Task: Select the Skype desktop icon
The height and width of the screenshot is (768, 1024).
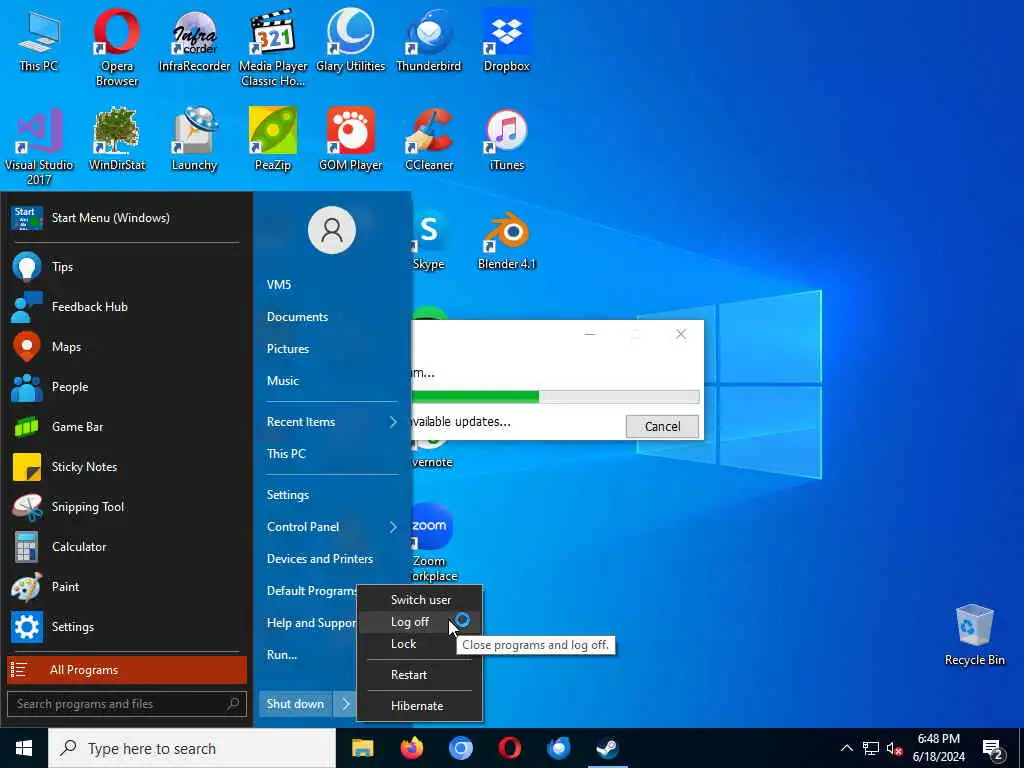Action: [428, 240]
